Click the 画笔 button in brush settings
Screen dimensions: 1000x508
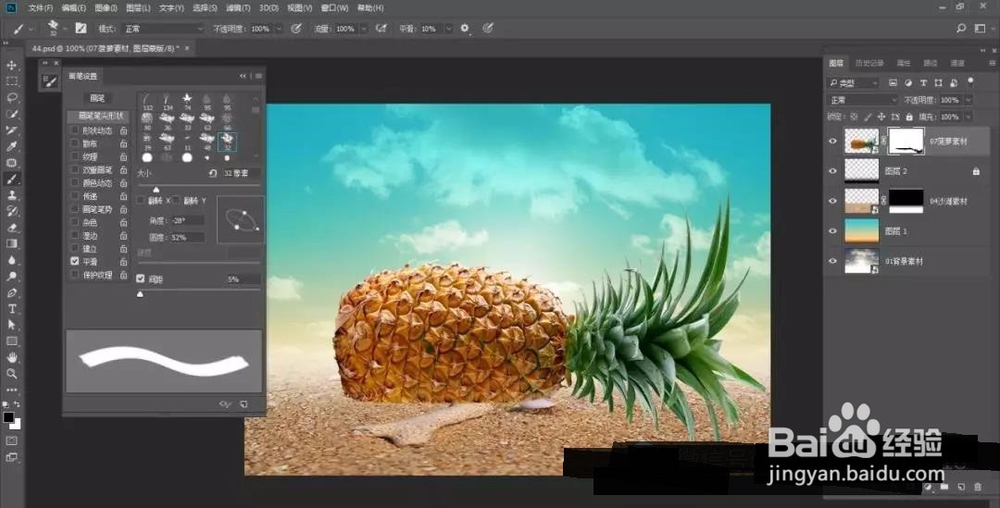(x=98, y=98)
